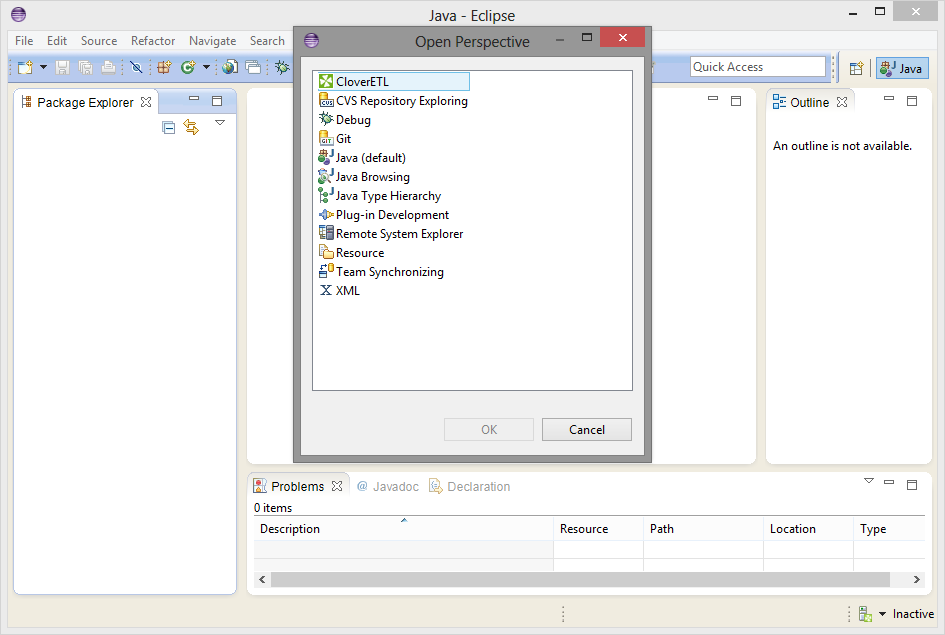Sort problems by Resource column header
The image size is (945, 635).
point(598,529)
